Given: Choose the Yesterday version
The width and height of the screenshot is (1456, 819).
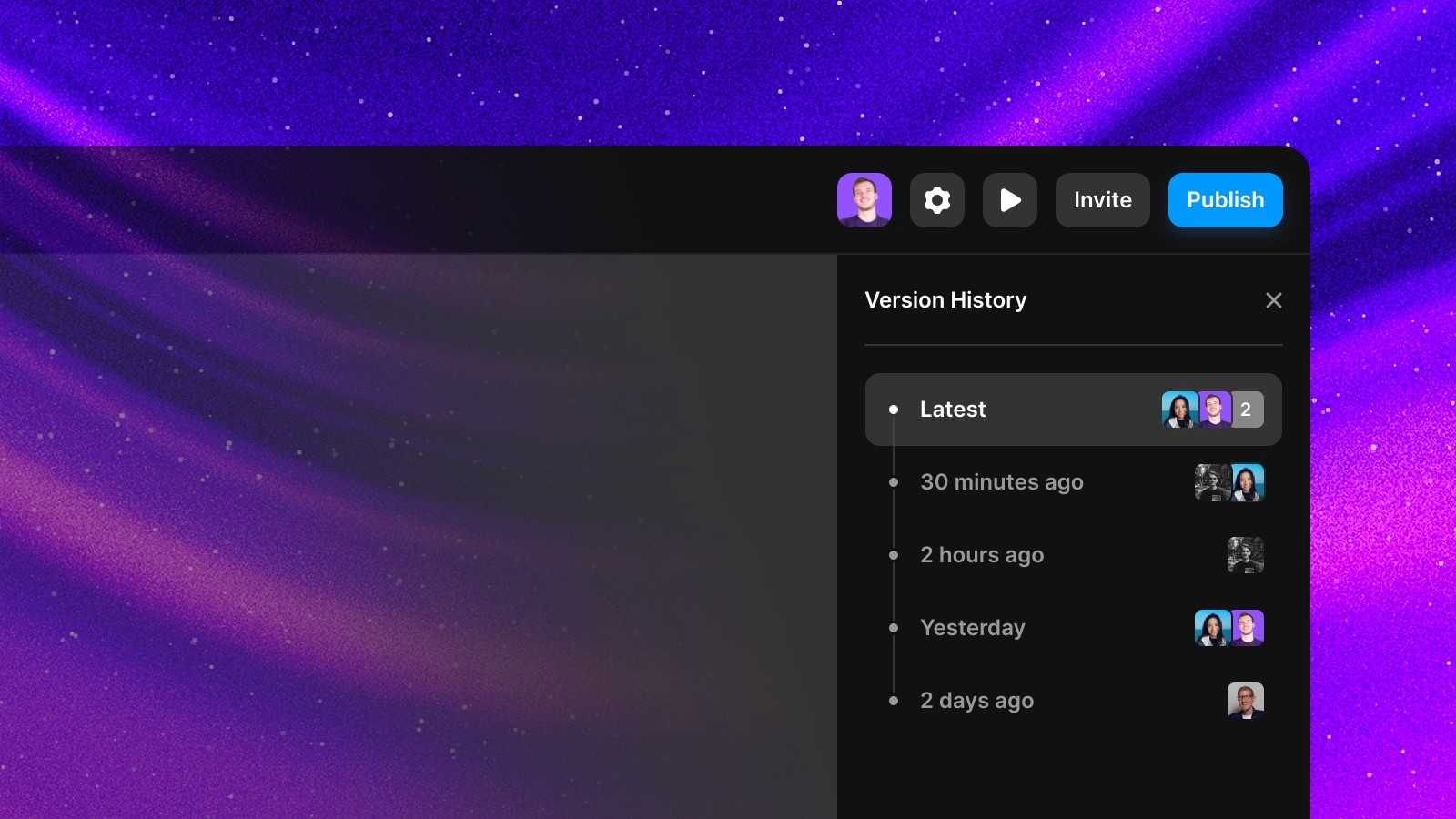Looking at the screenshot, I should click(x=972, y=628).
